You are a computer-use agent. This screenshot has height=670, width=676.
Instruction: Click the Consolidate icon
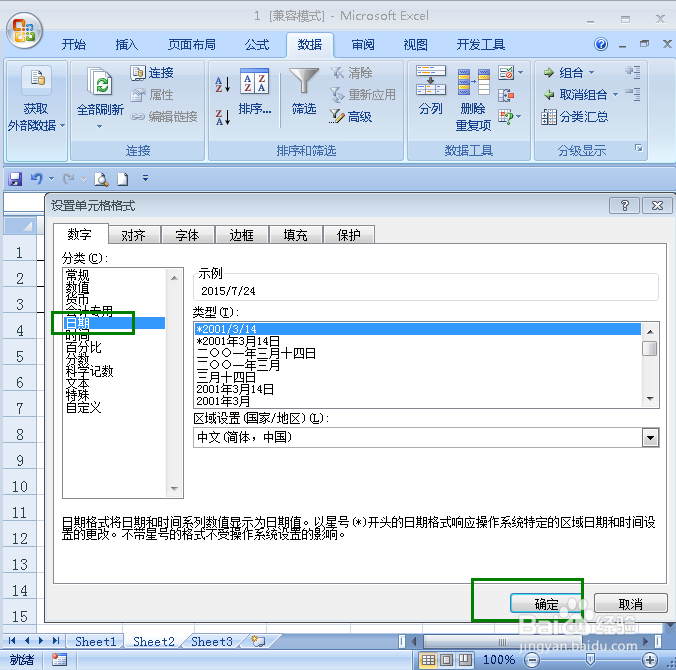tap(506, 95)
